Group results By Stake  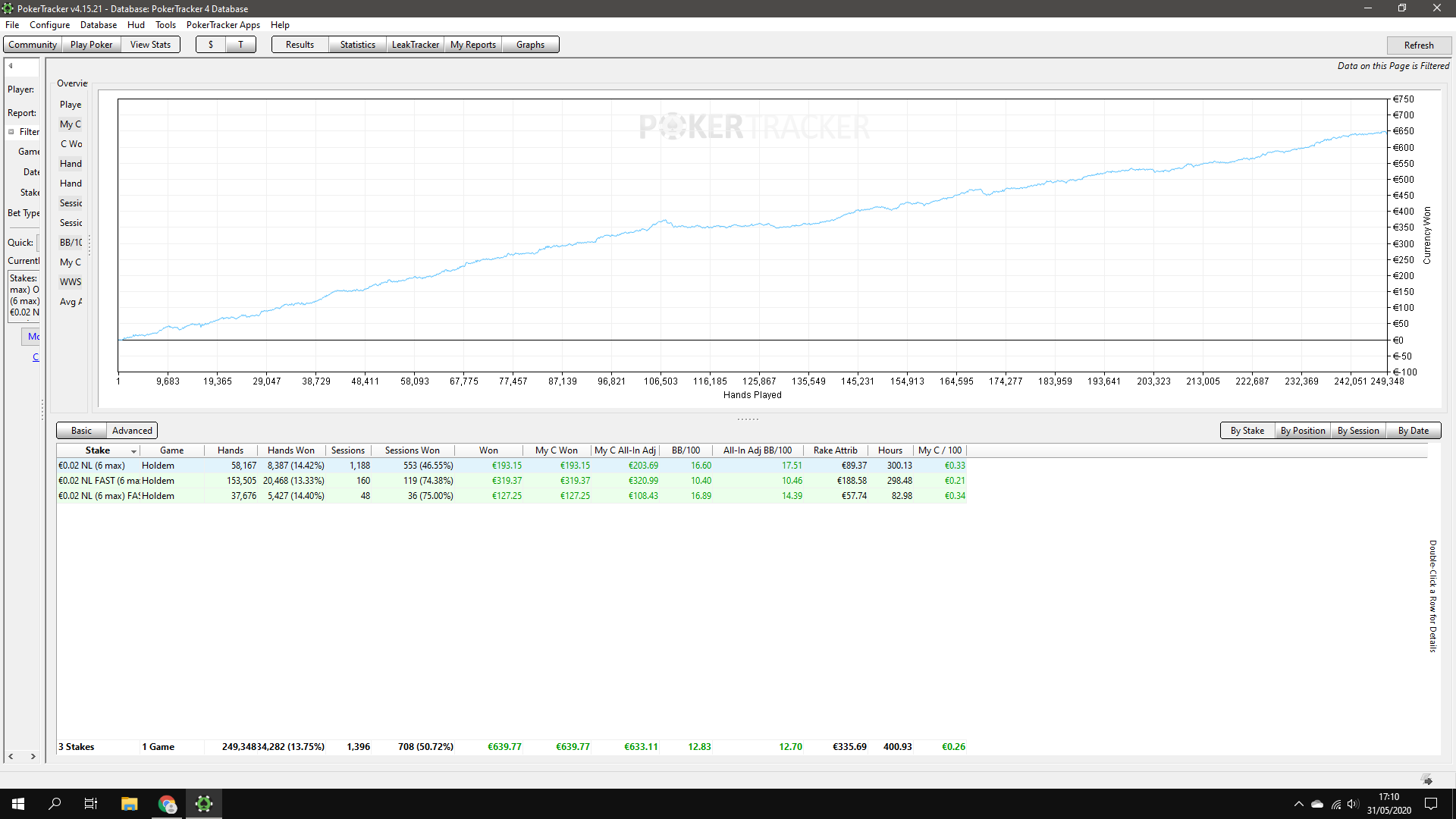pyautogui.click(x=1247, y=431)
